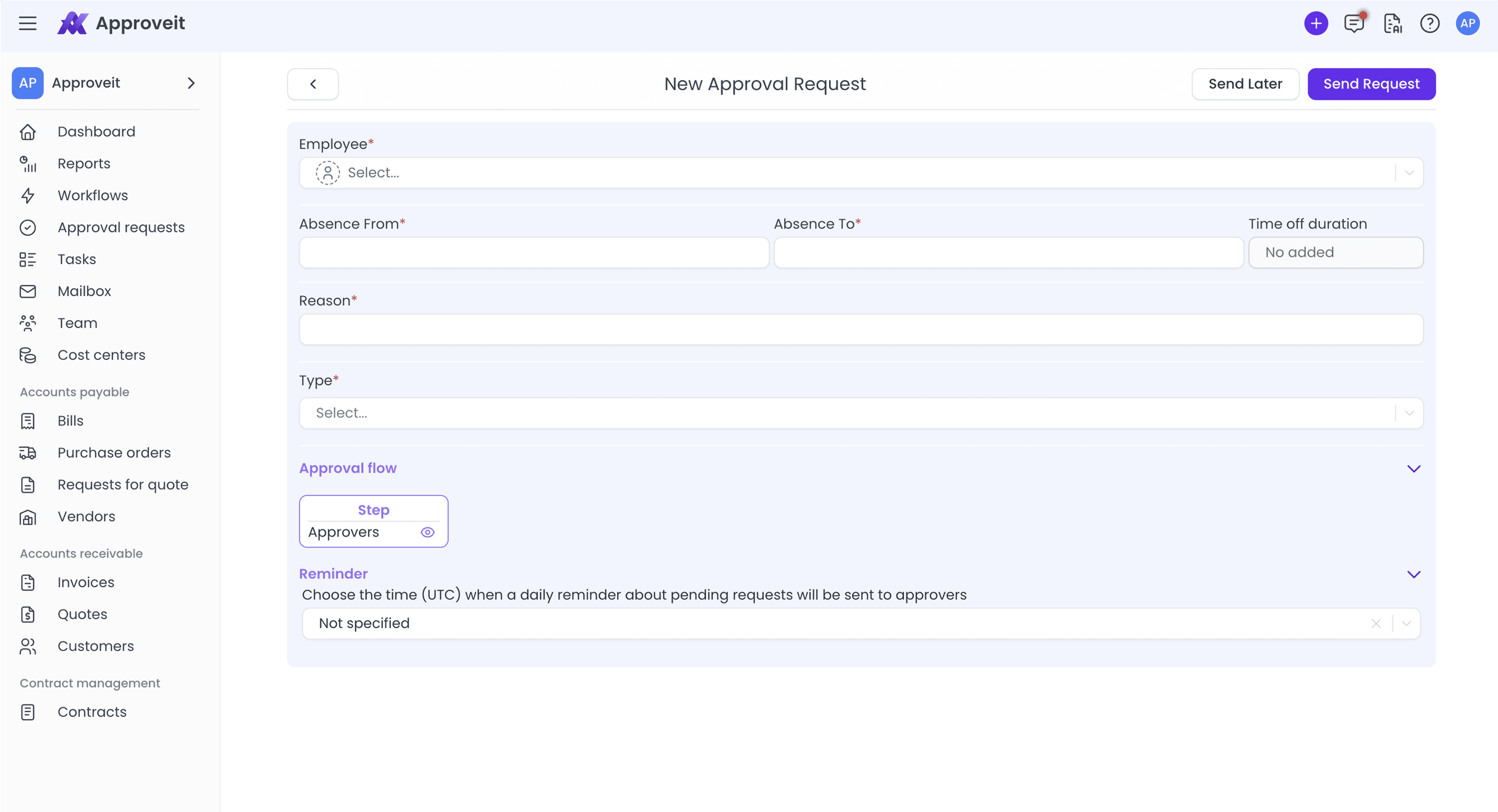Collapse the Reminder section chevron
Image resolution: width=1498 pixels, height=812 pixels.
point(1413,575)
